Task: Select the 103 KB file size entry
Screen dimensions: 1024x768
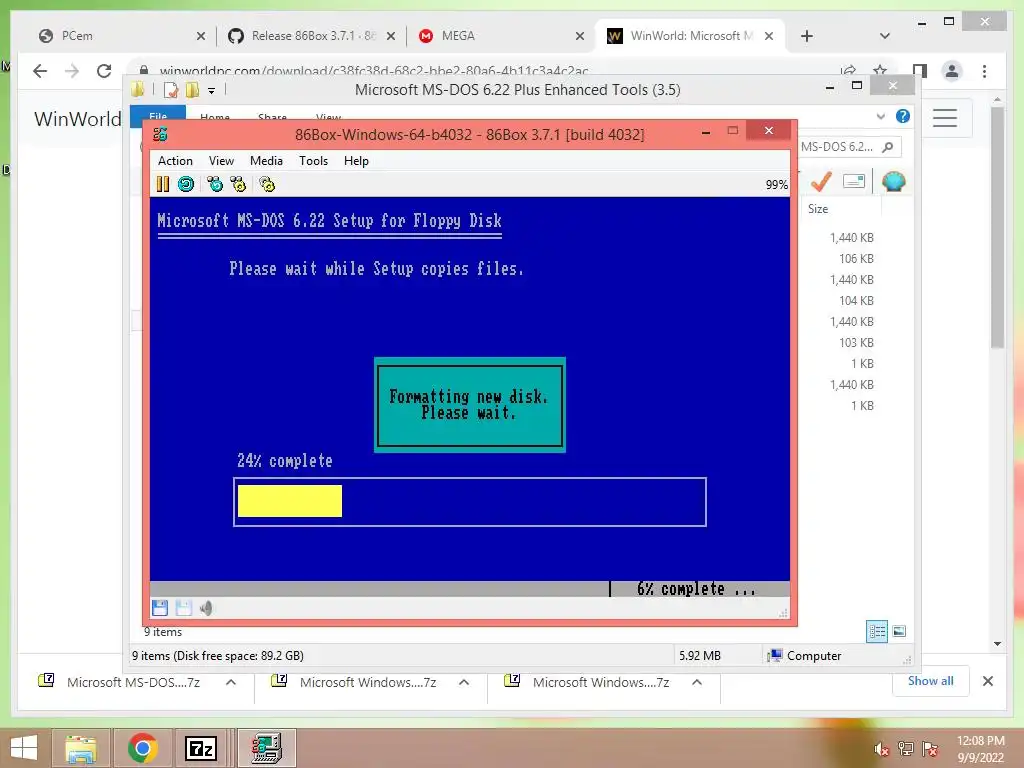Action: [x=856, y=342]
